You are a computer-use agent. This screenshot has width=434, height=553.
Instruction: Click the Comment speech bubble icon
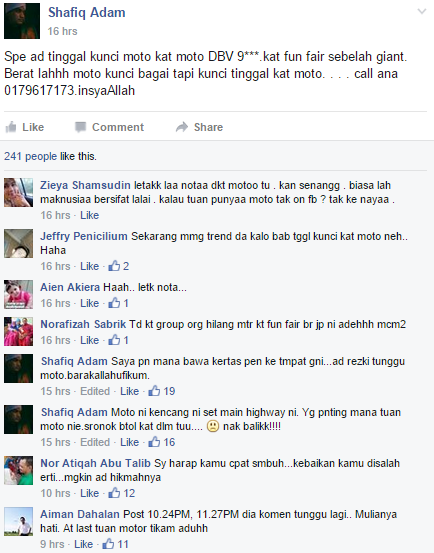pos(80,127)
